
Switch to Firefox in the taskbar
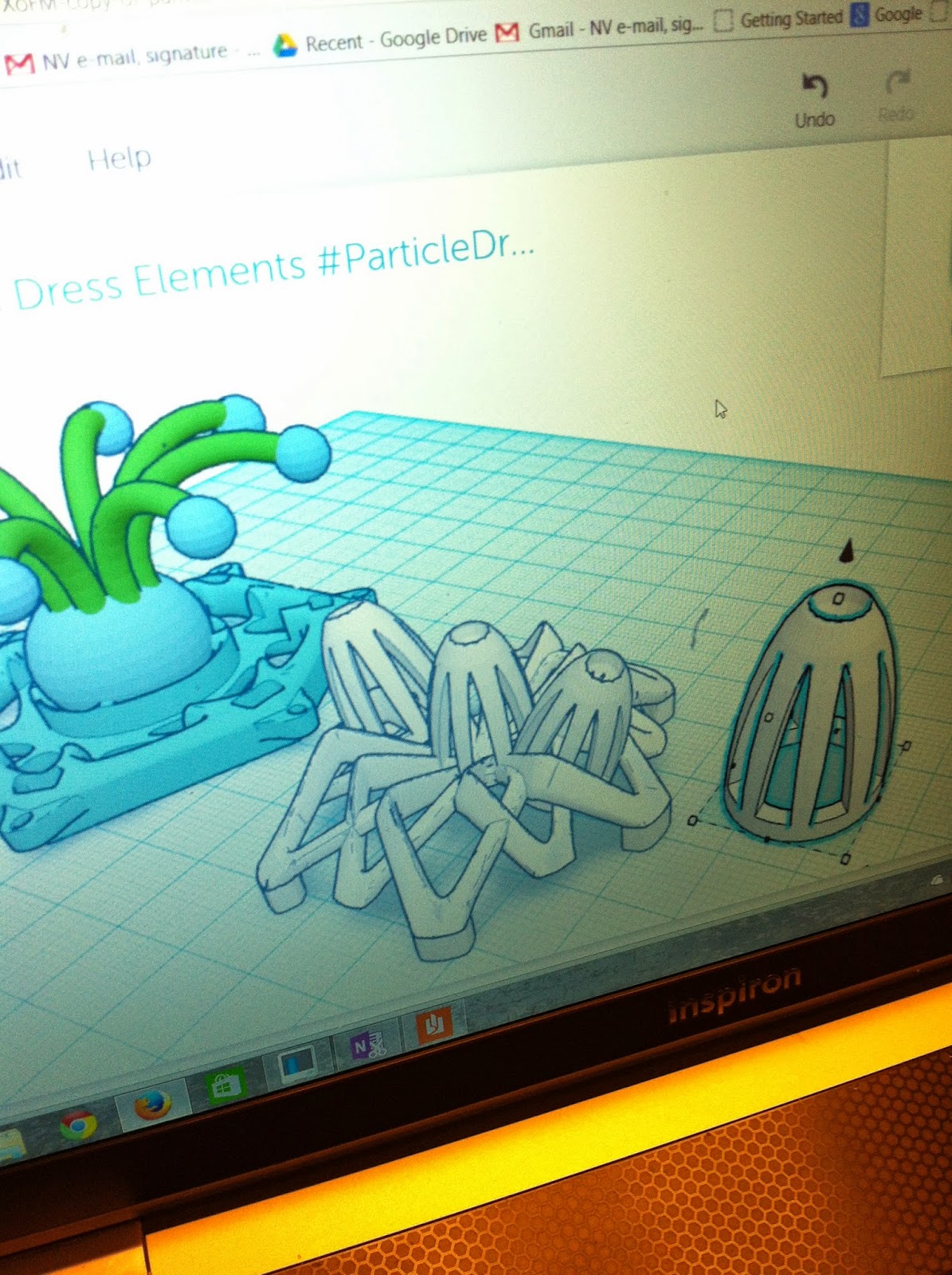tap(152, 1104)
